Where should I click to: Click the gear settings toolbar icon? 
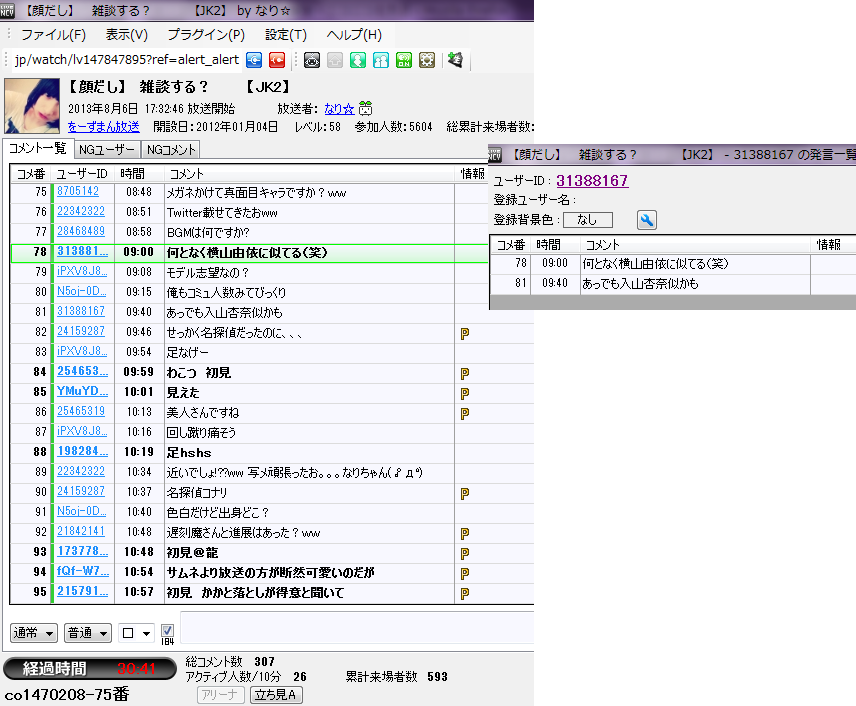click(427, 60)
